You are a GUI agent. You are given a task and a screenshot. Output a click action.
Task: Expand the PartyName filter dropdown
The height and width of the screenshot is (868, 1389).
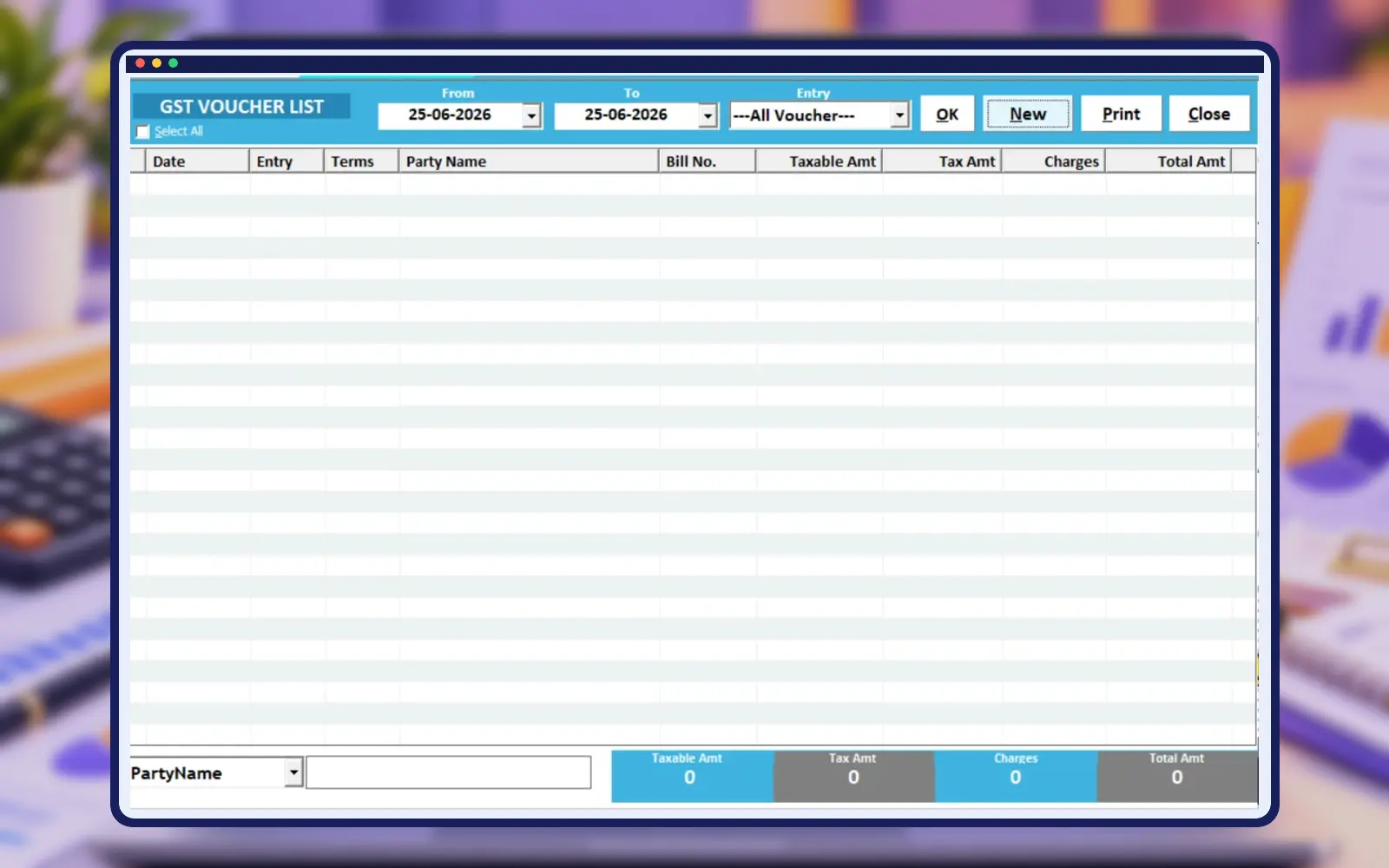coord(293,772)
